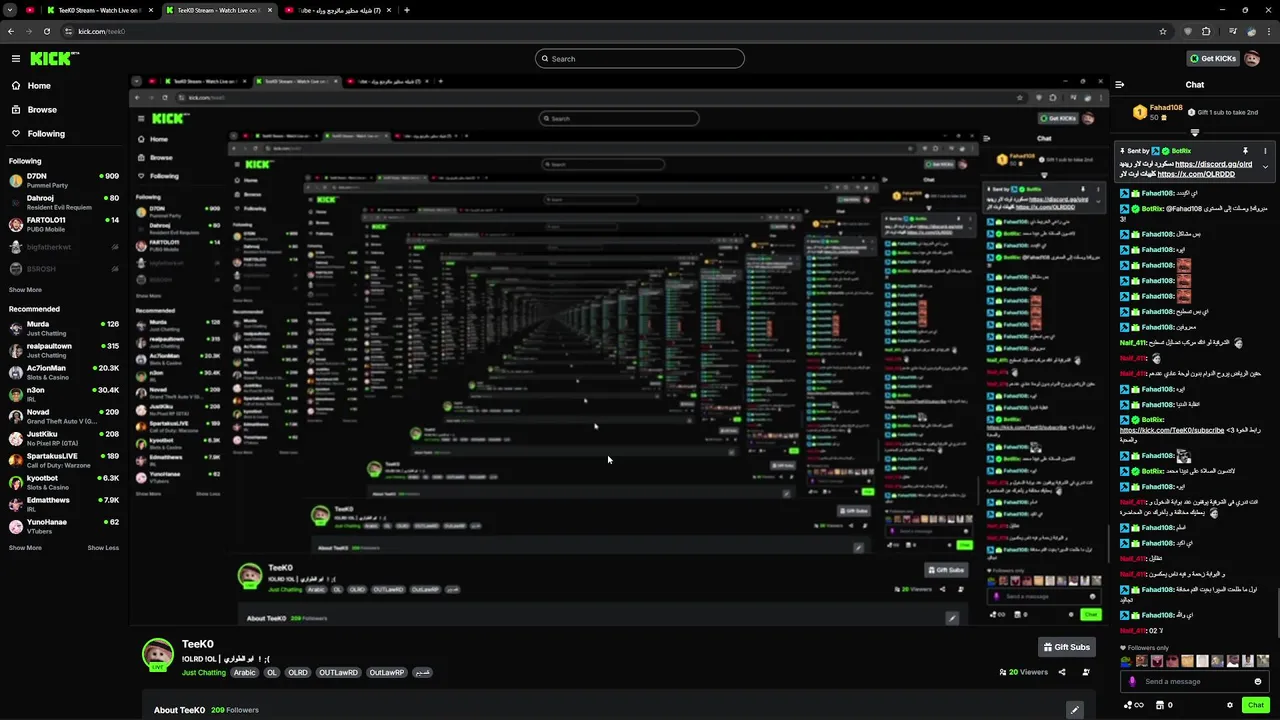1280x720 pixels.
Task: Click the Get KICKs button
Action: click(x=1212, y=59)
